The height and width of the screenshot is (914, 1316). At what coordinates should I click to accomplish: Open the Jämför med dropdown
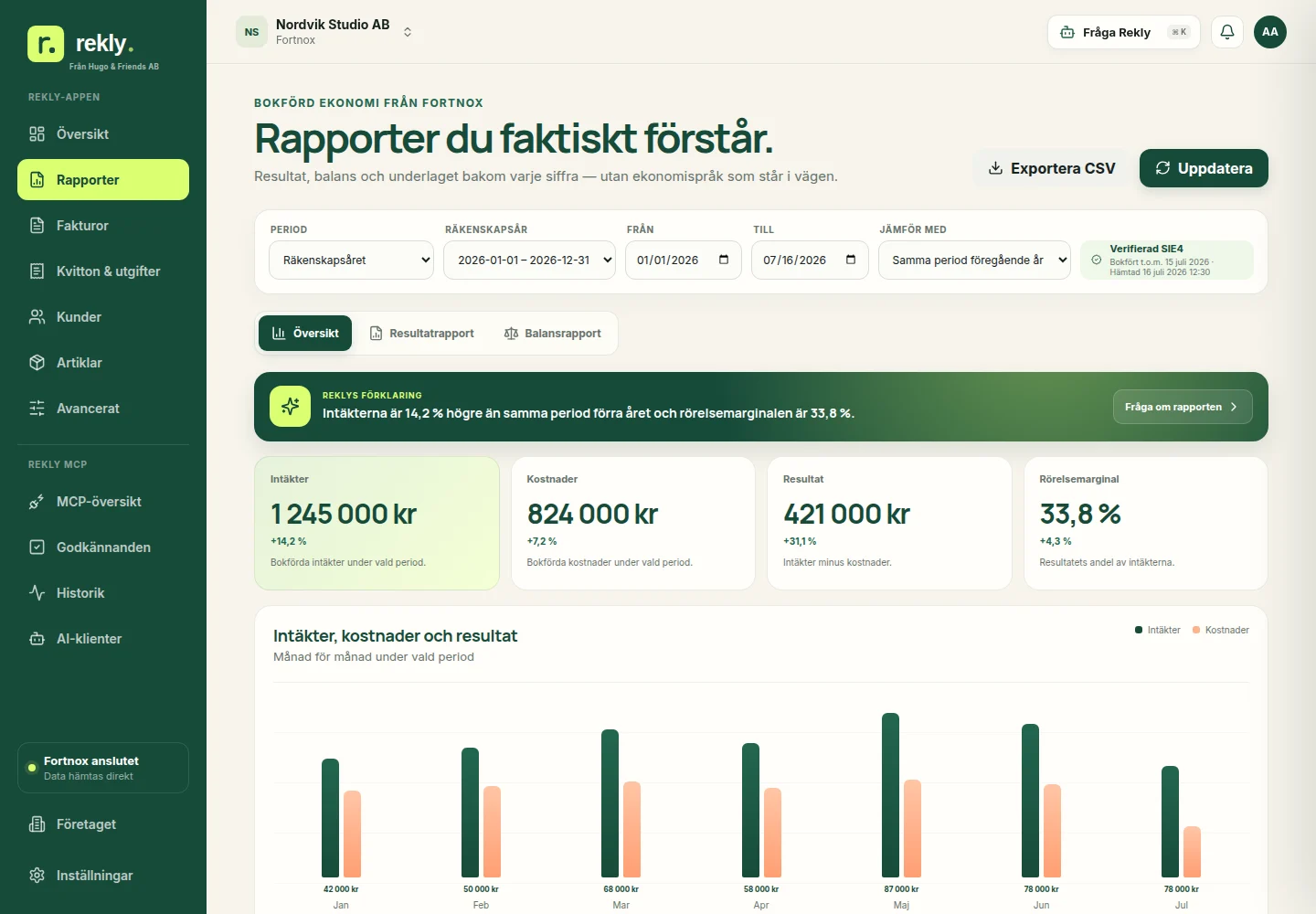(x=974, y=260)
